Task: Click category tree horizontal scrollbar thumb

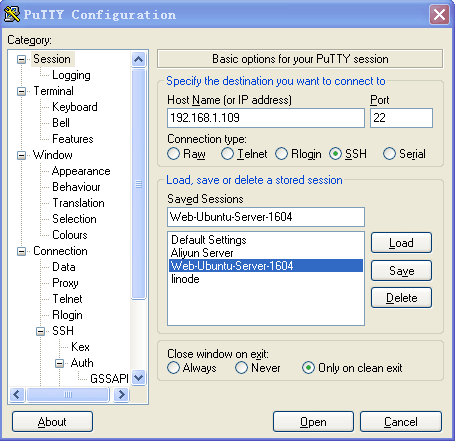Action: tap(68, 395)
